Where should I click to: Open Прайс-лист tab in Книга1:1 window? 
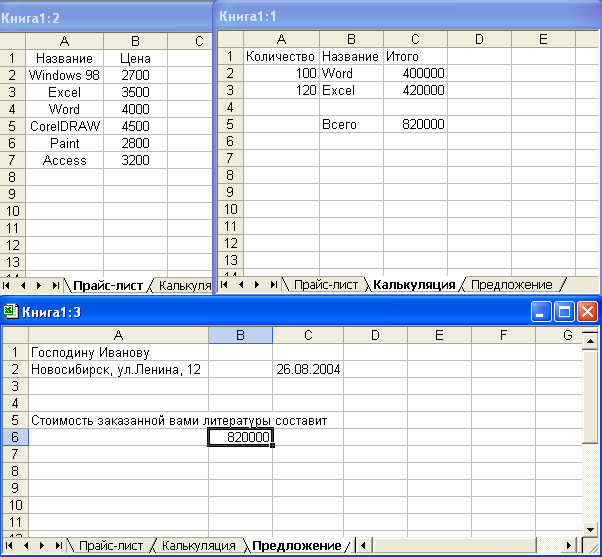(326, 284)
